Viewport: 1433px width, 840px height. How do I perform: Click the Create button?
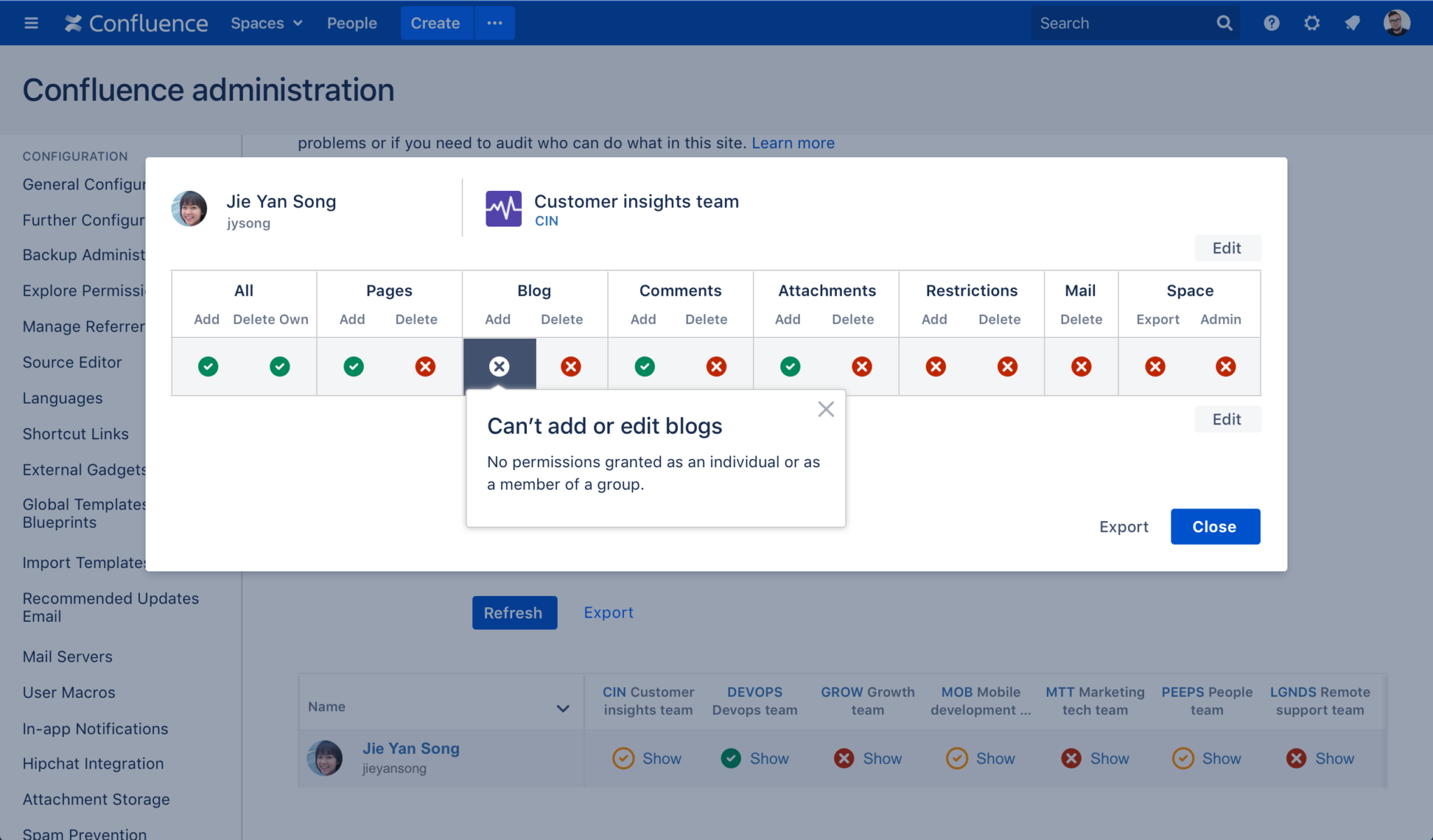(435, 23)
